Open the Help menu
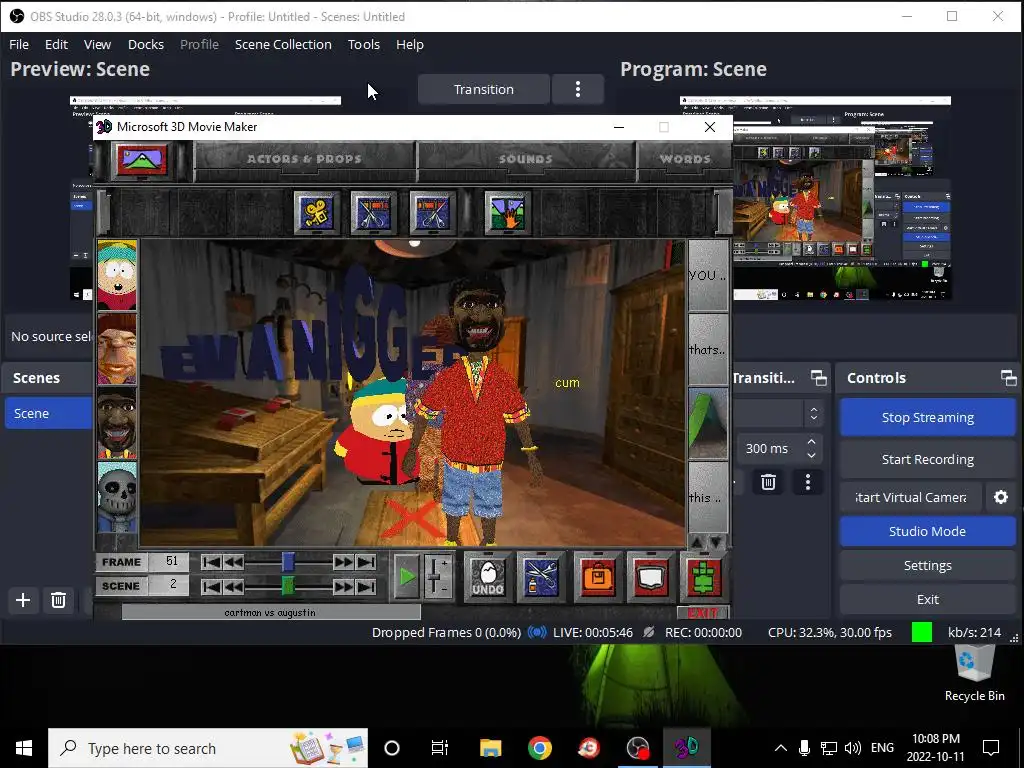 [410, 44]
